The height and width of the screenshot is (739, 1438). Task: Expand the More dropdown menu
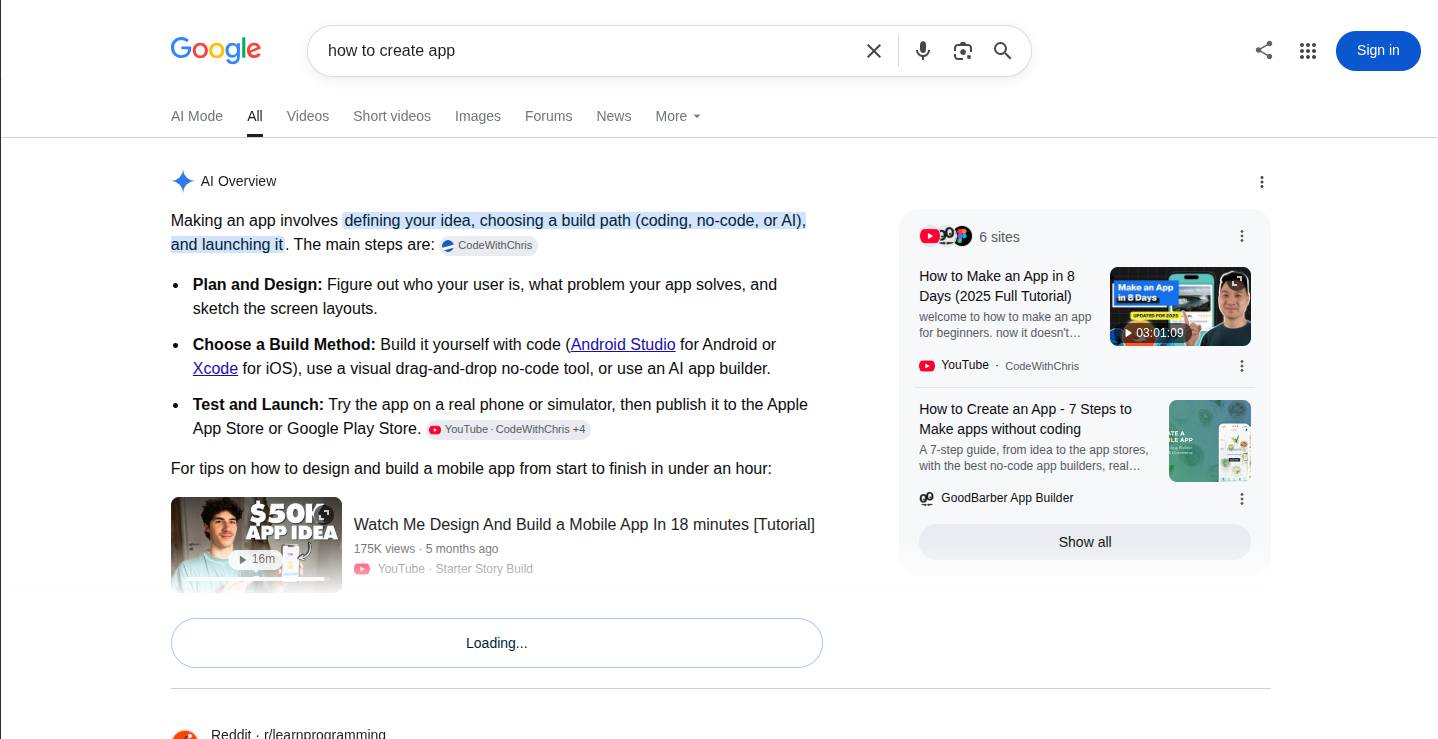[678, 116]
